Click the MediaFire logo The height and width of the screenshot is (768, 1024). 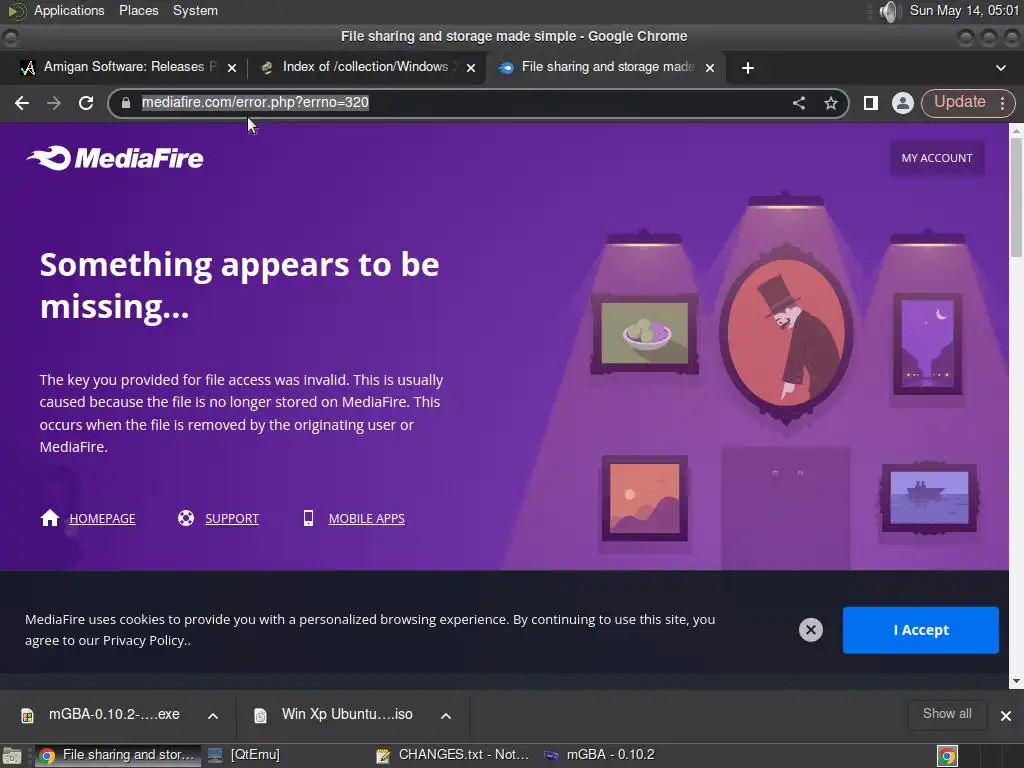click(115, 158)
